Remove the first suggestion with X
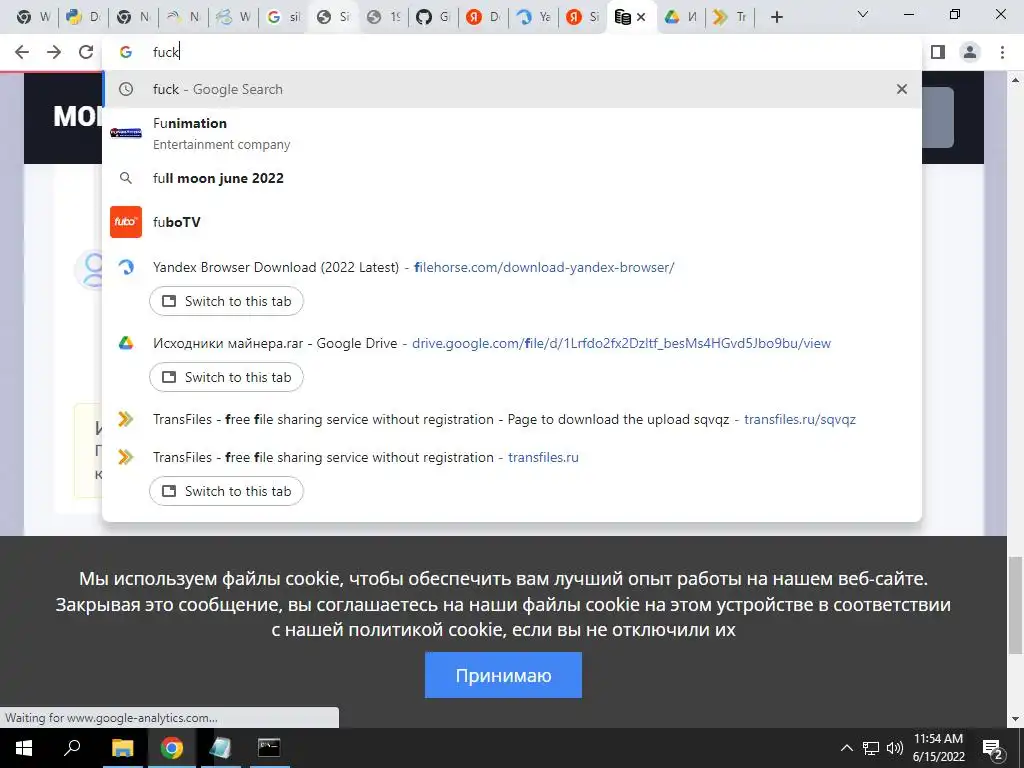 click(902, 89)
